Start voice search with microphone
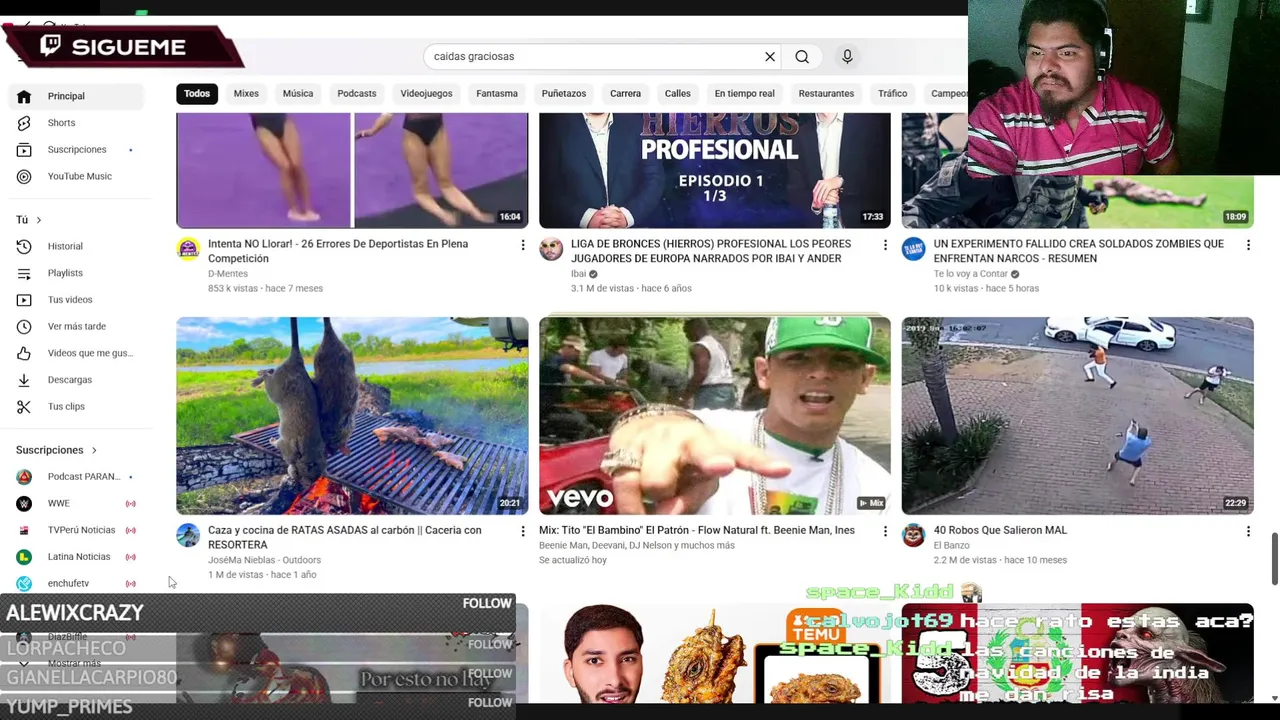 [x=847, y=57]
